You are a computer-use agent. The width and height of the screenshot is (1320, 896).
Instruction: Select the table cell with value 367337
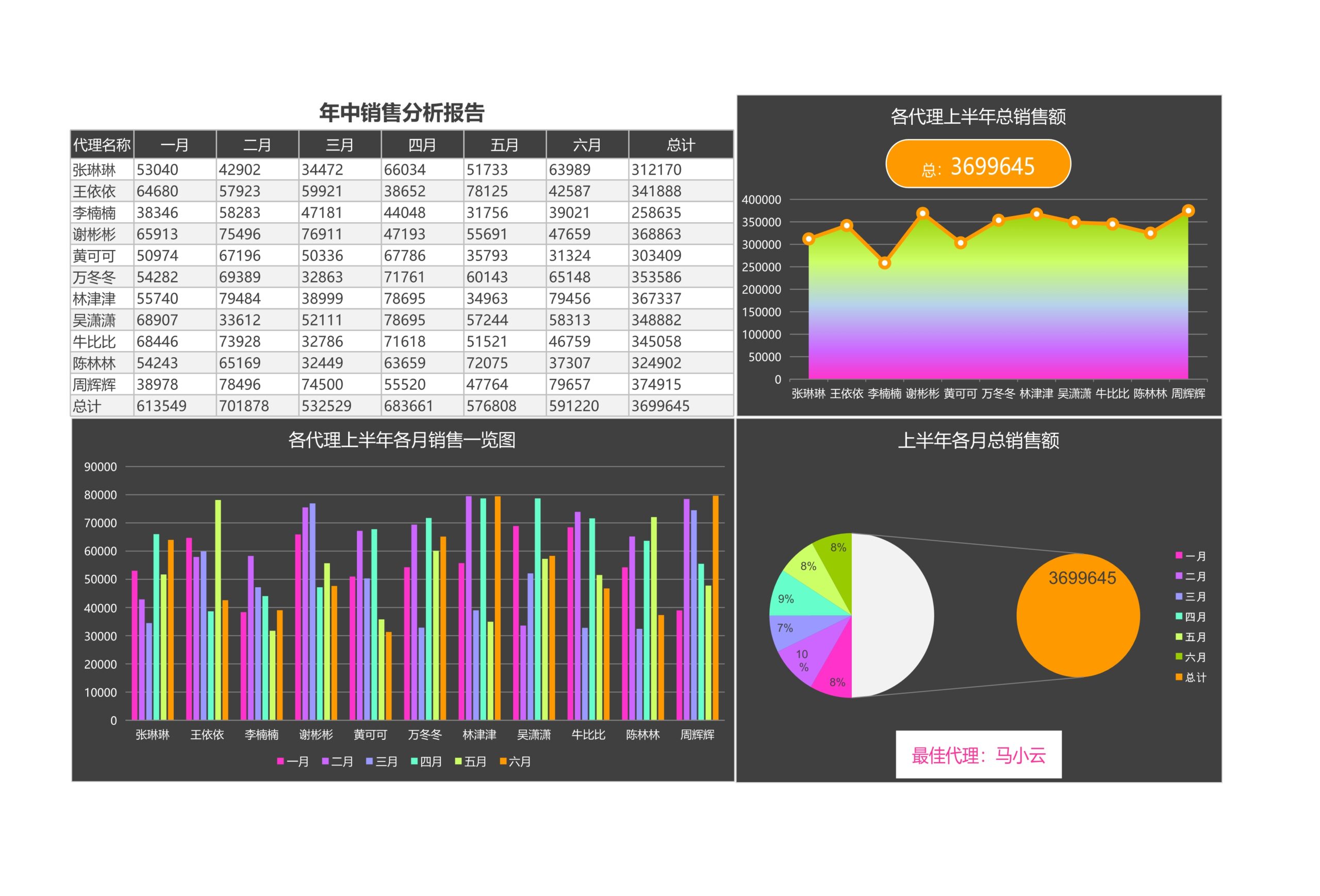pyautogui.click(x=681, y=298)
